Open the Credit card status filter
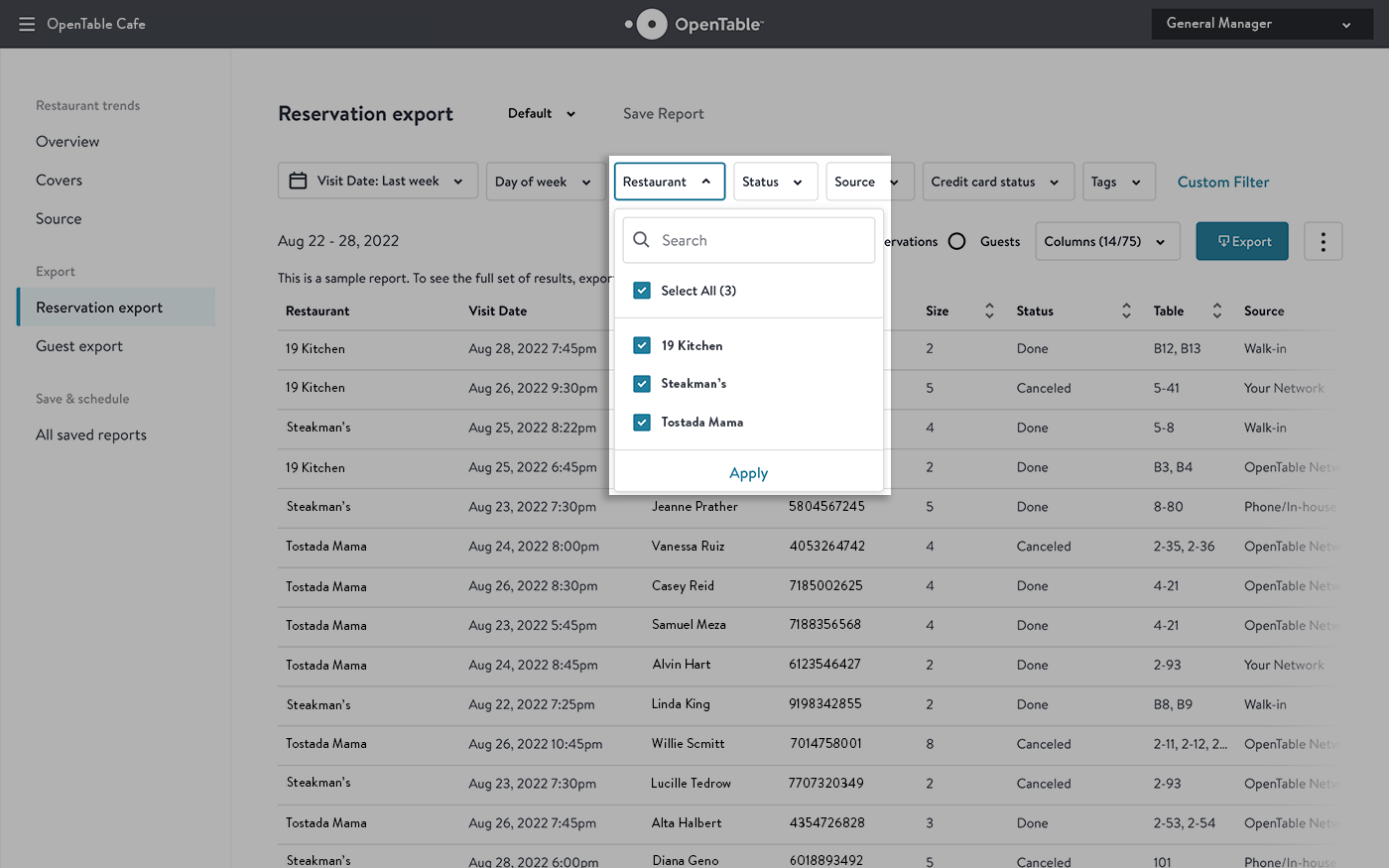The width and height of the screenshot is (1389, 868). point(998,182)
